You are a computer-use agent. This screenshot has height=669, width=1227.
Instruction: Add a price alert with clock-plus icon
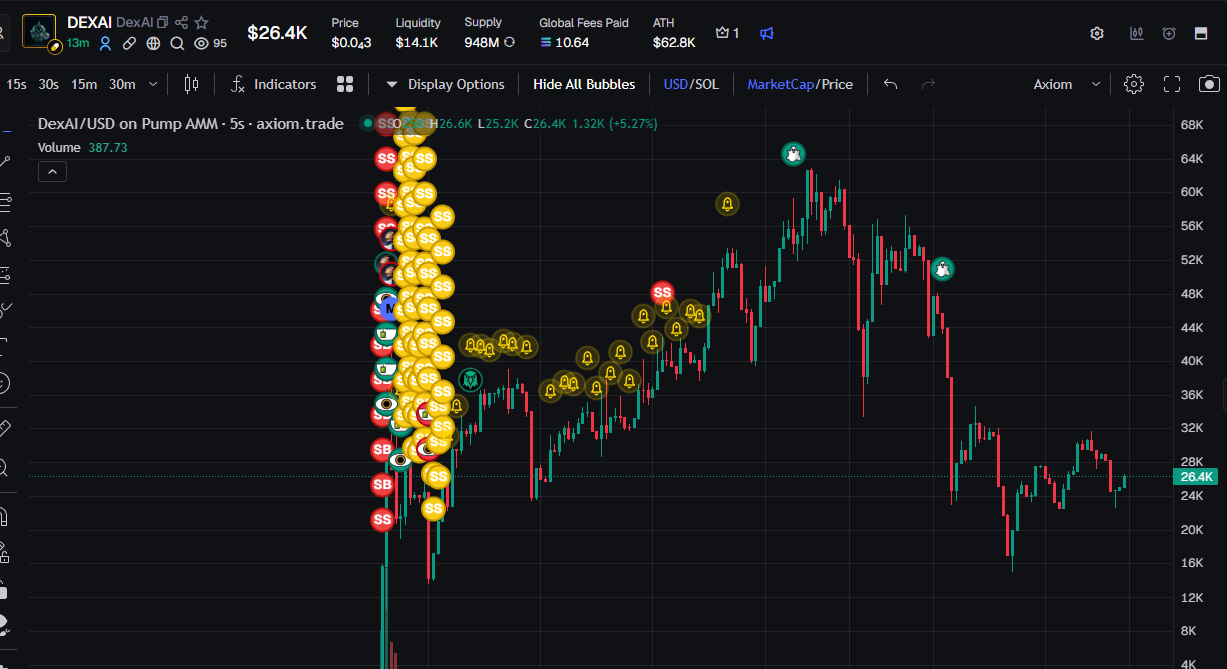1169,33
